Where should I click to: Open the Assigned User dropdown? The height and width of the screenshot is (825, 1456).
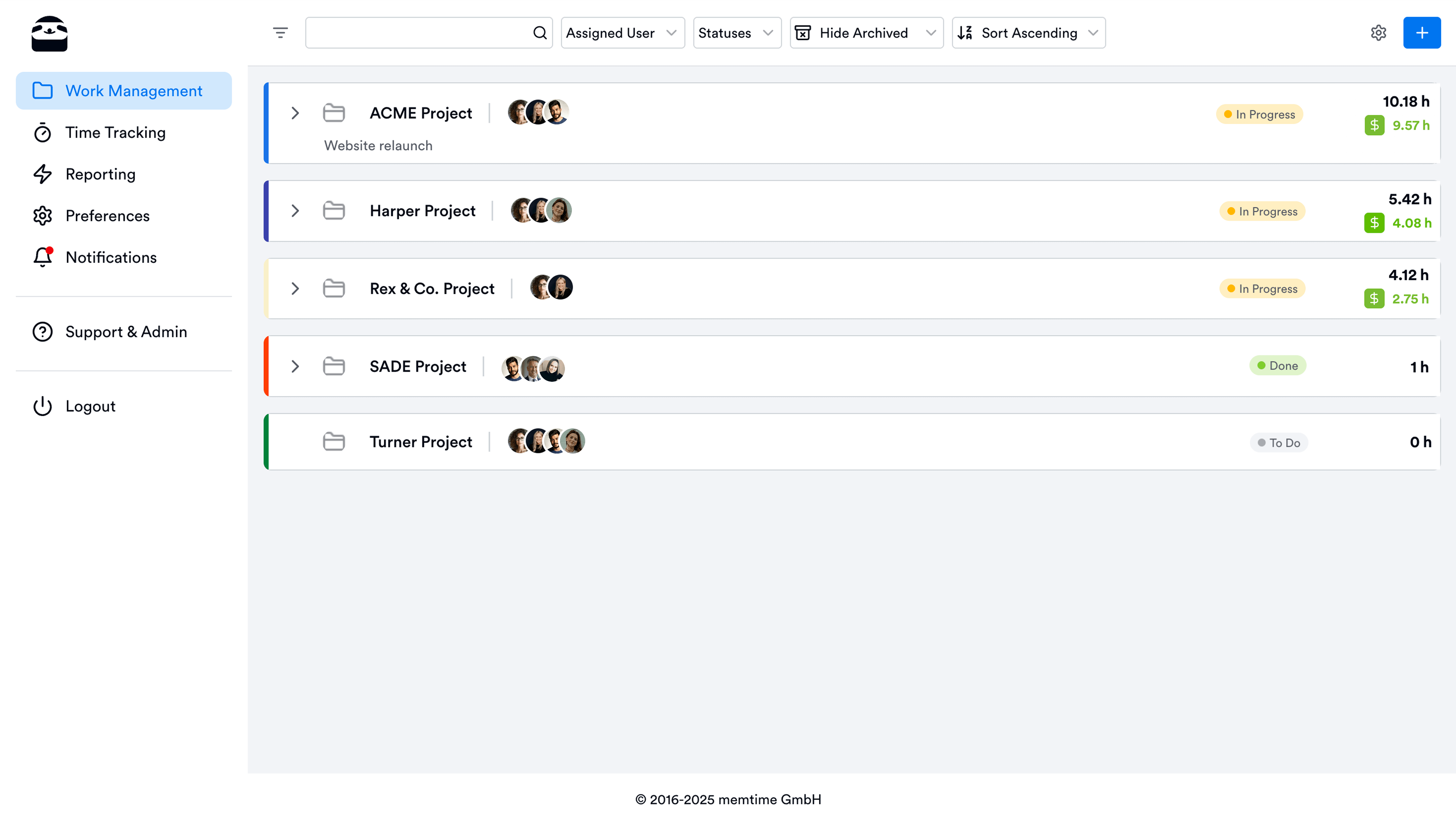tap(622, 33)
